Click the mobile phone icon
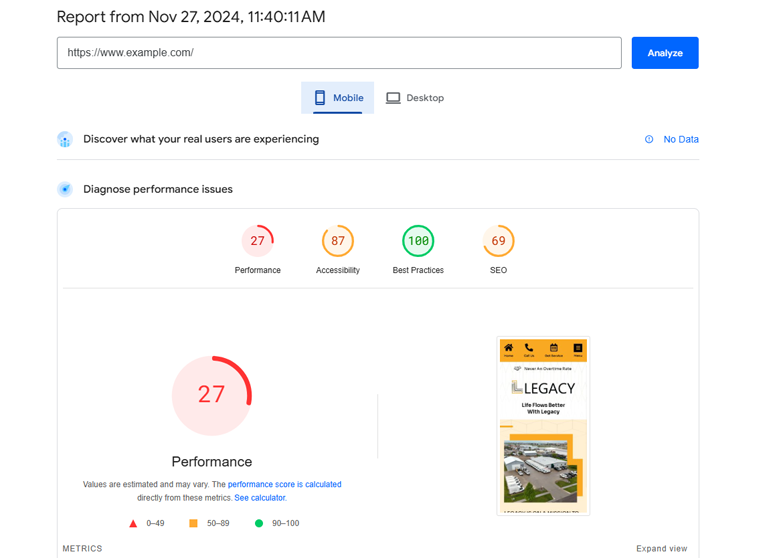Screen dimensions: 760x558 (320, 98)
